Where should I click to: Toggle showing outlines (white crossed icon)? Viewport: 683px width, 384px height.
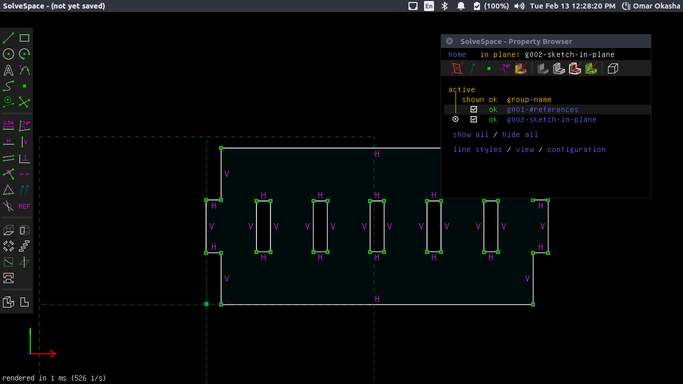click(x=575, y=68)
